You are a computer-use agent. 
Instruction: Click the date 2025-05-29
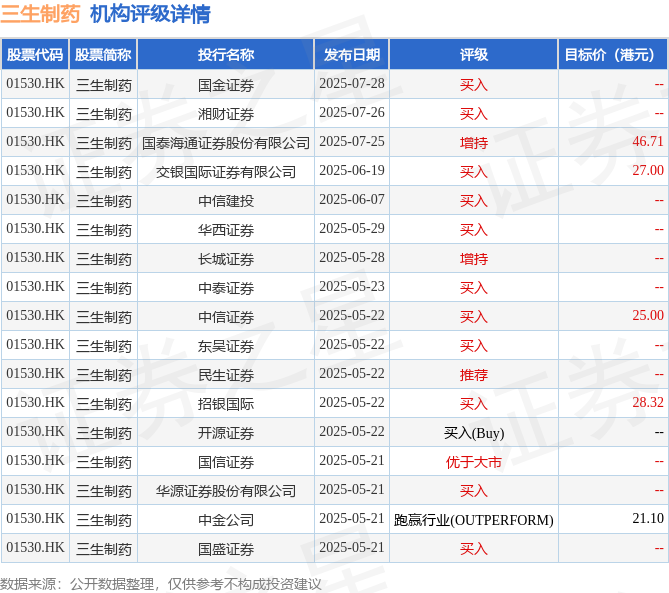[x=352, y=229]
